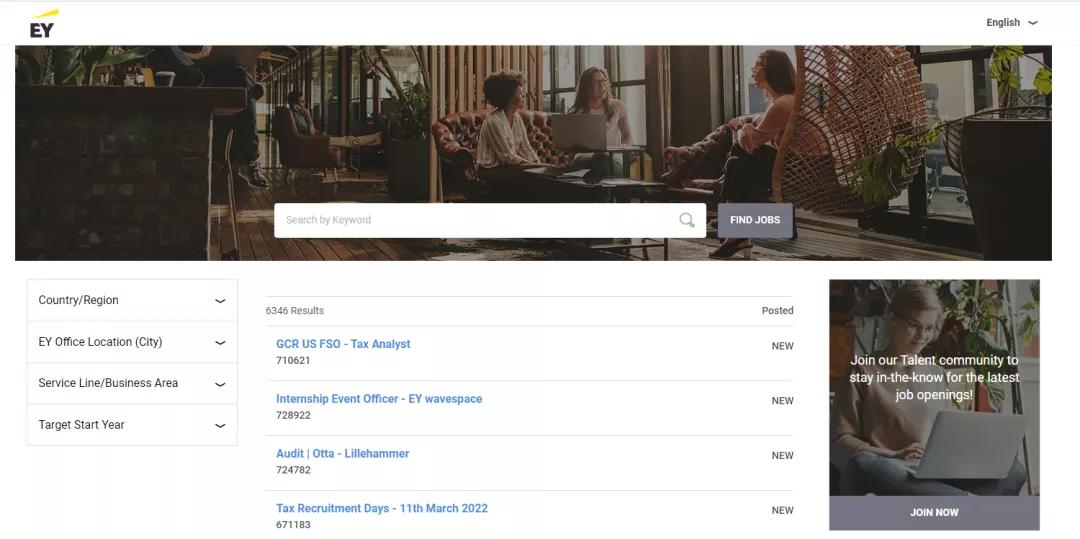Image resolution: width=1080 pixels, height=539 pixels.
Task: Open the English language dropdown
Action: pos(1011,23)
